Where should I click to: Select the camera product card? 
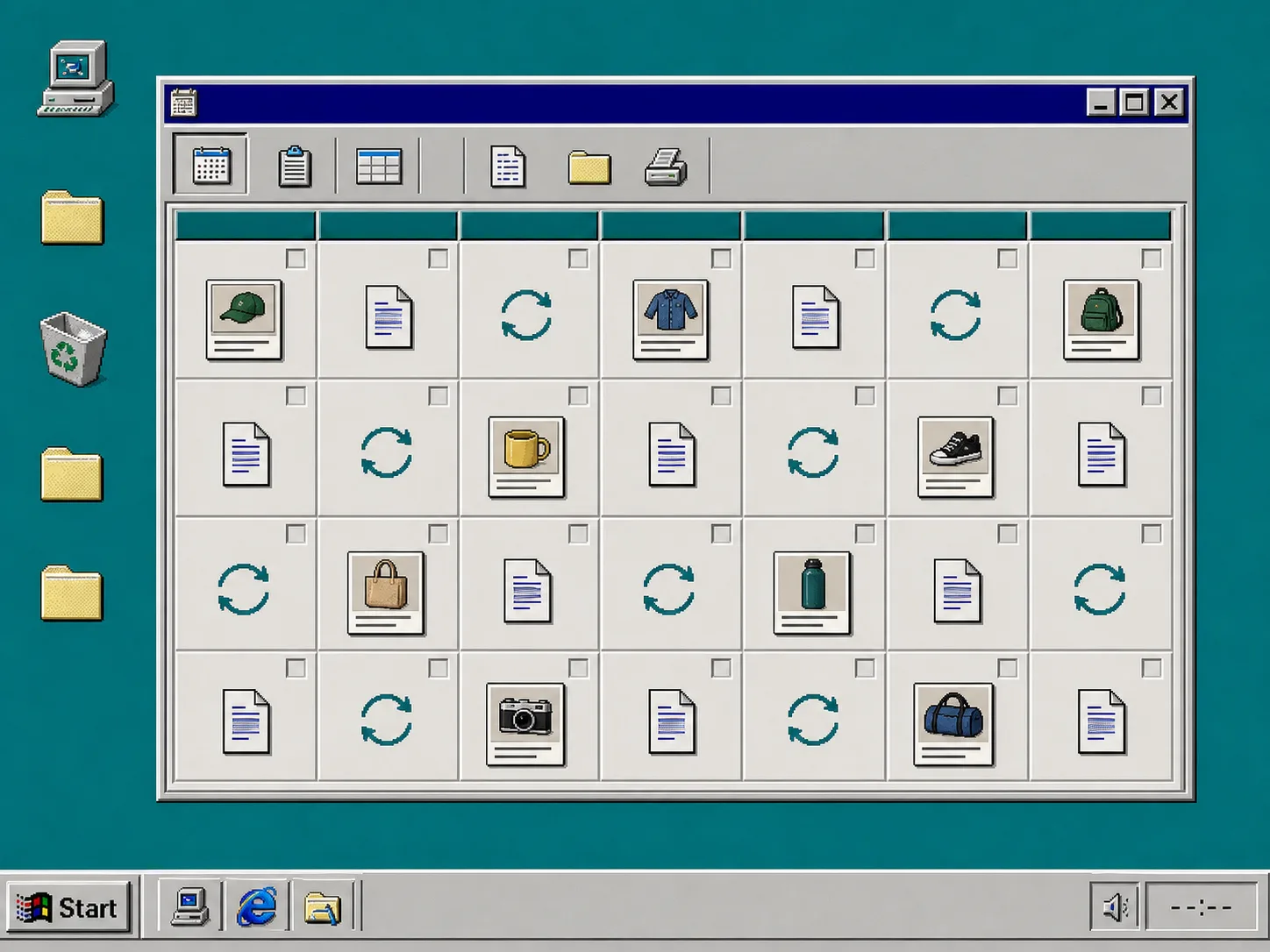coord(525,724)
